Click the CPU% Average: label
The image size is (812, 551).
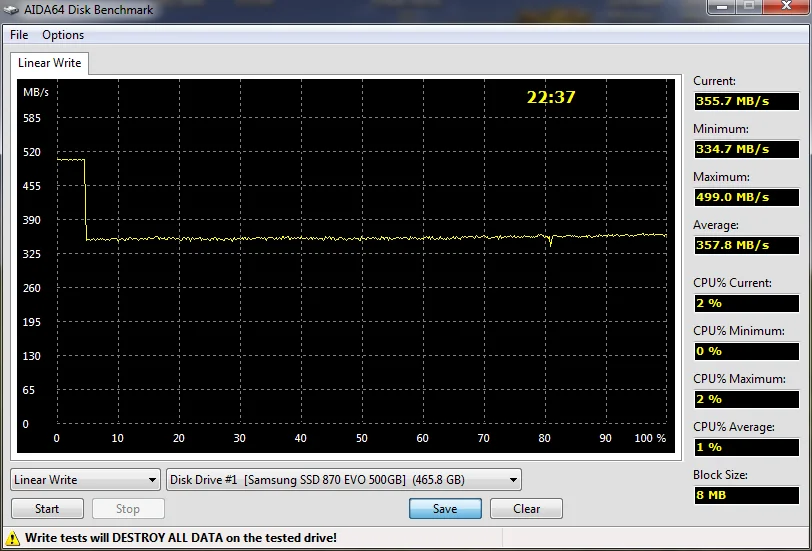[x=734, y=427]
